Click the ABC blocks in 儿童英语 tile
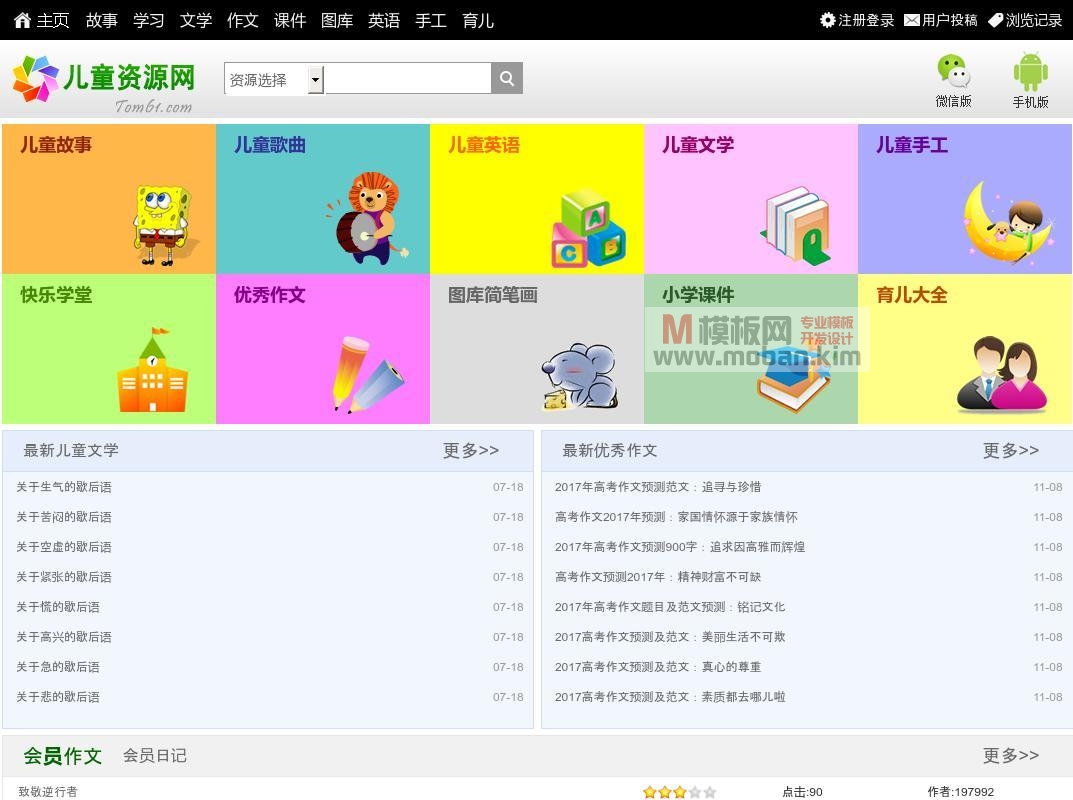The height and width of the screenshot is (800, 1073). click(589, 229)
